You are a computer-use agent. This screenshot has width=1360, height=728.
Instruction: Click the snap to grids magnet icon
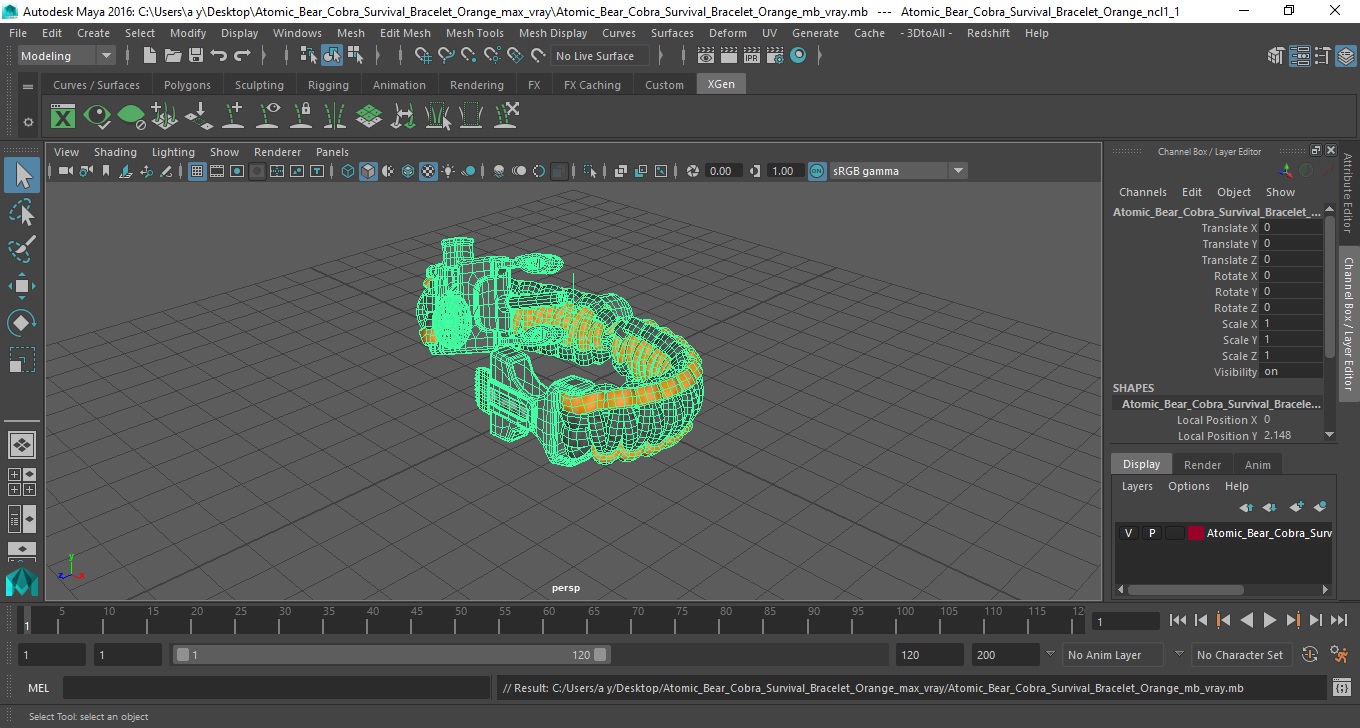click(422, 56)
